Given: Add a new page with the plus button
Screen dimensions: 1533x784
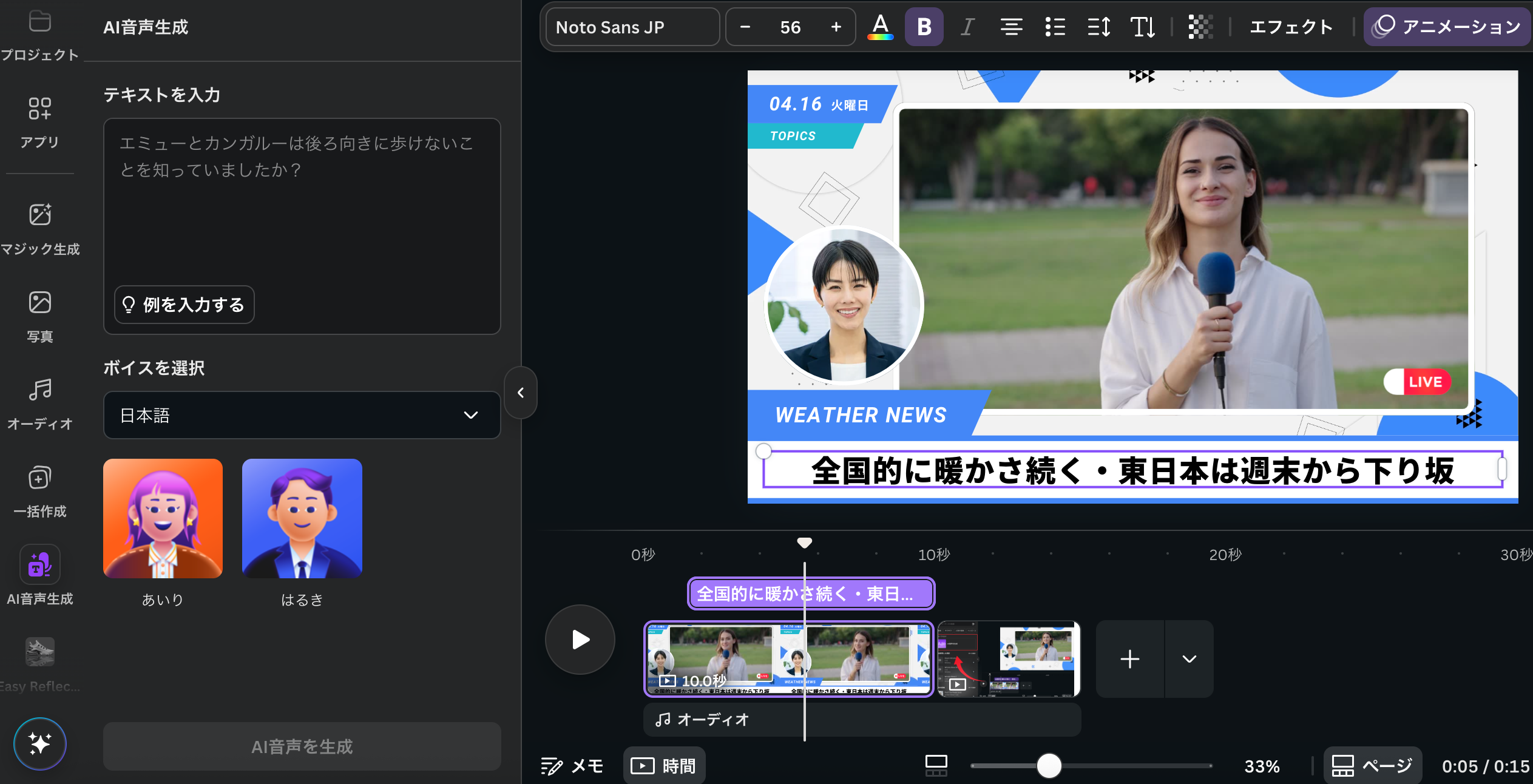Looking at the screenshot, I should click(1129, 659).
